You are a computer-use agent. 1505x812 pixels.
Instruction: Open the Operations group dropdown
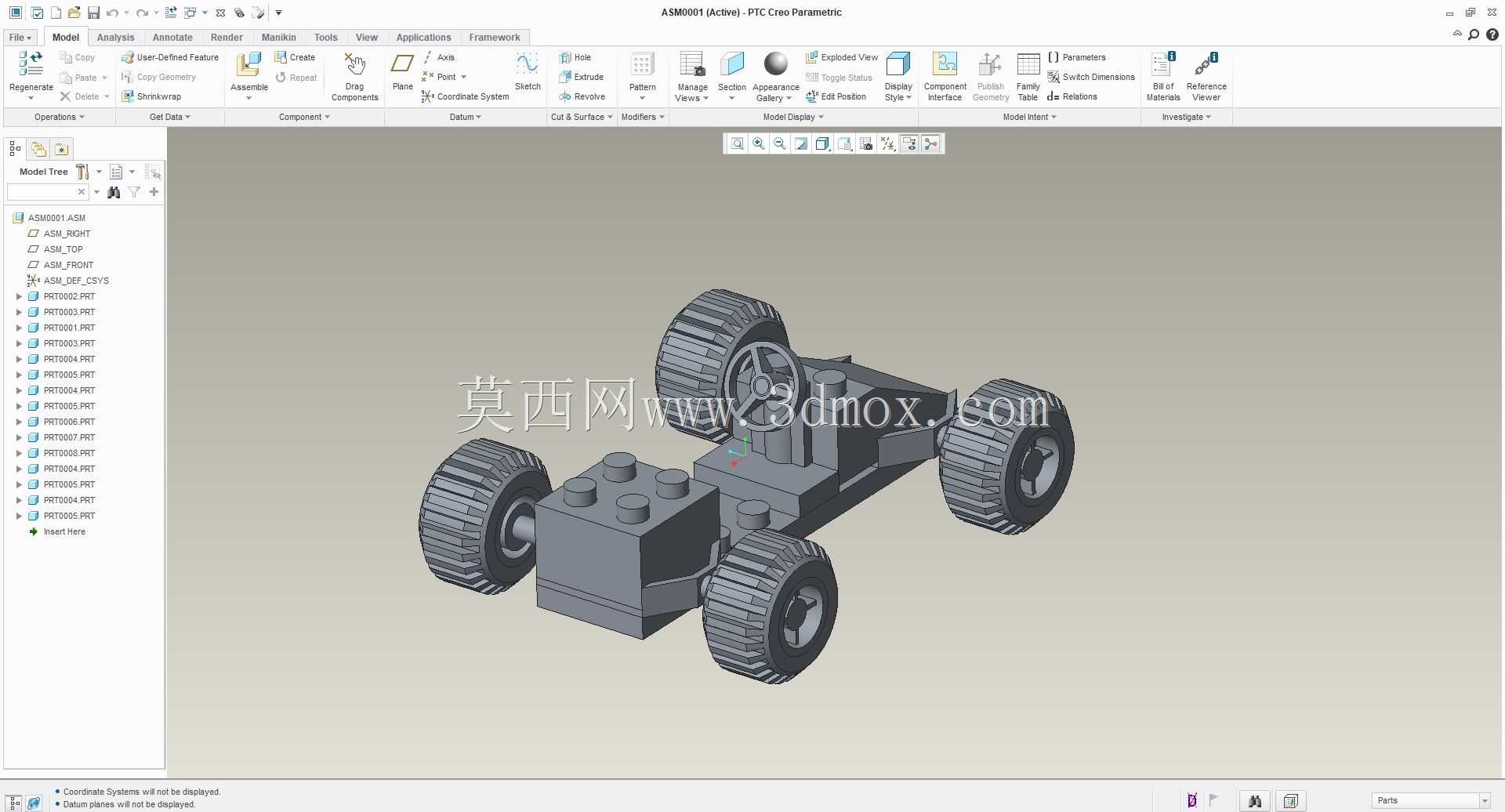(x=59, y=117)
